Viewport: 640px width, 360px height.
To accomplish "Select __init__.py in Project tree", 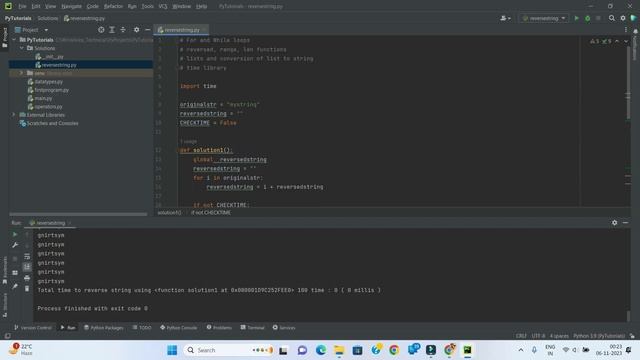I will 49,56.
